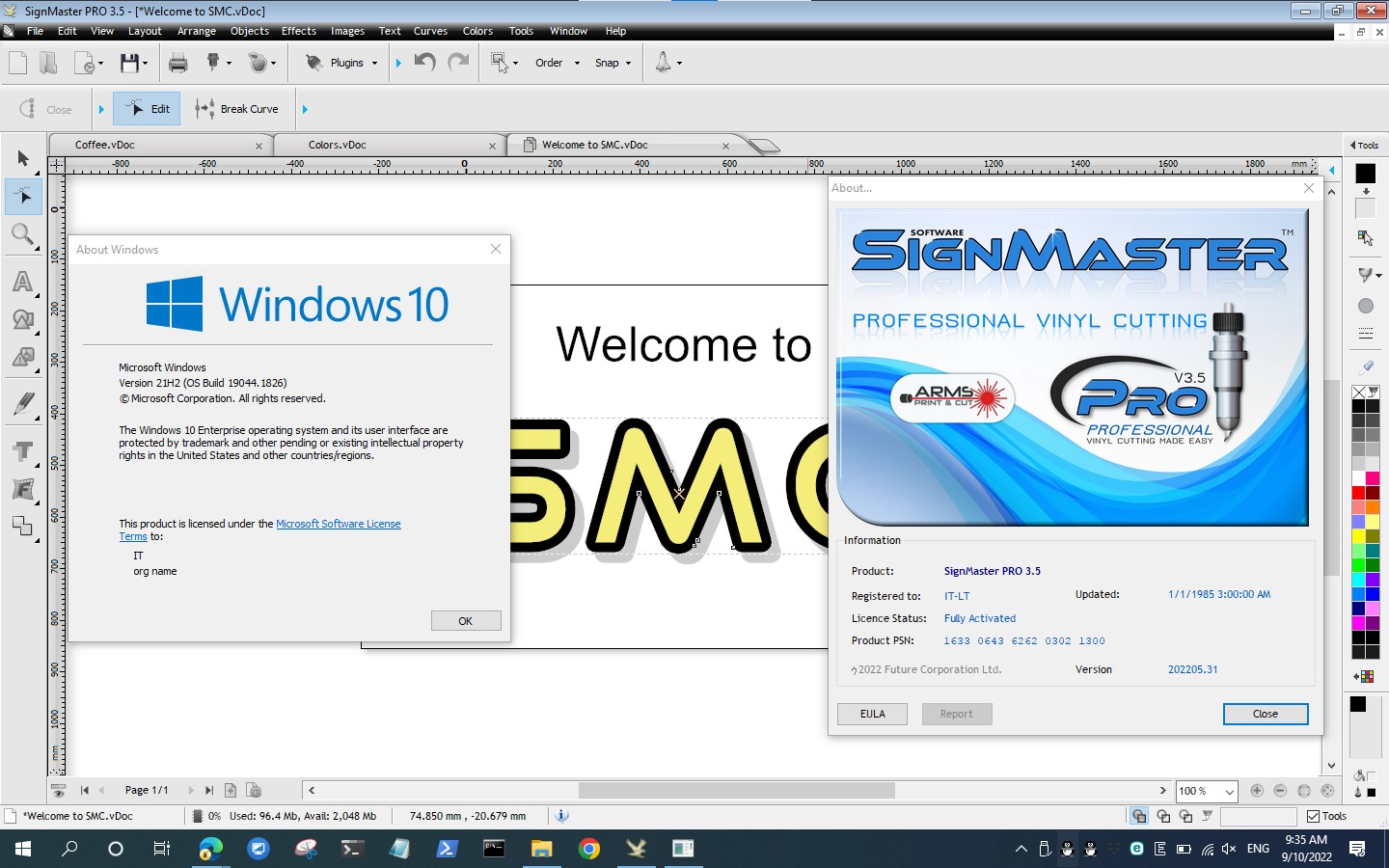Open the Snap dropdown menu
The height and width of the screenshot is (868, 1389).
click(628, 64)
